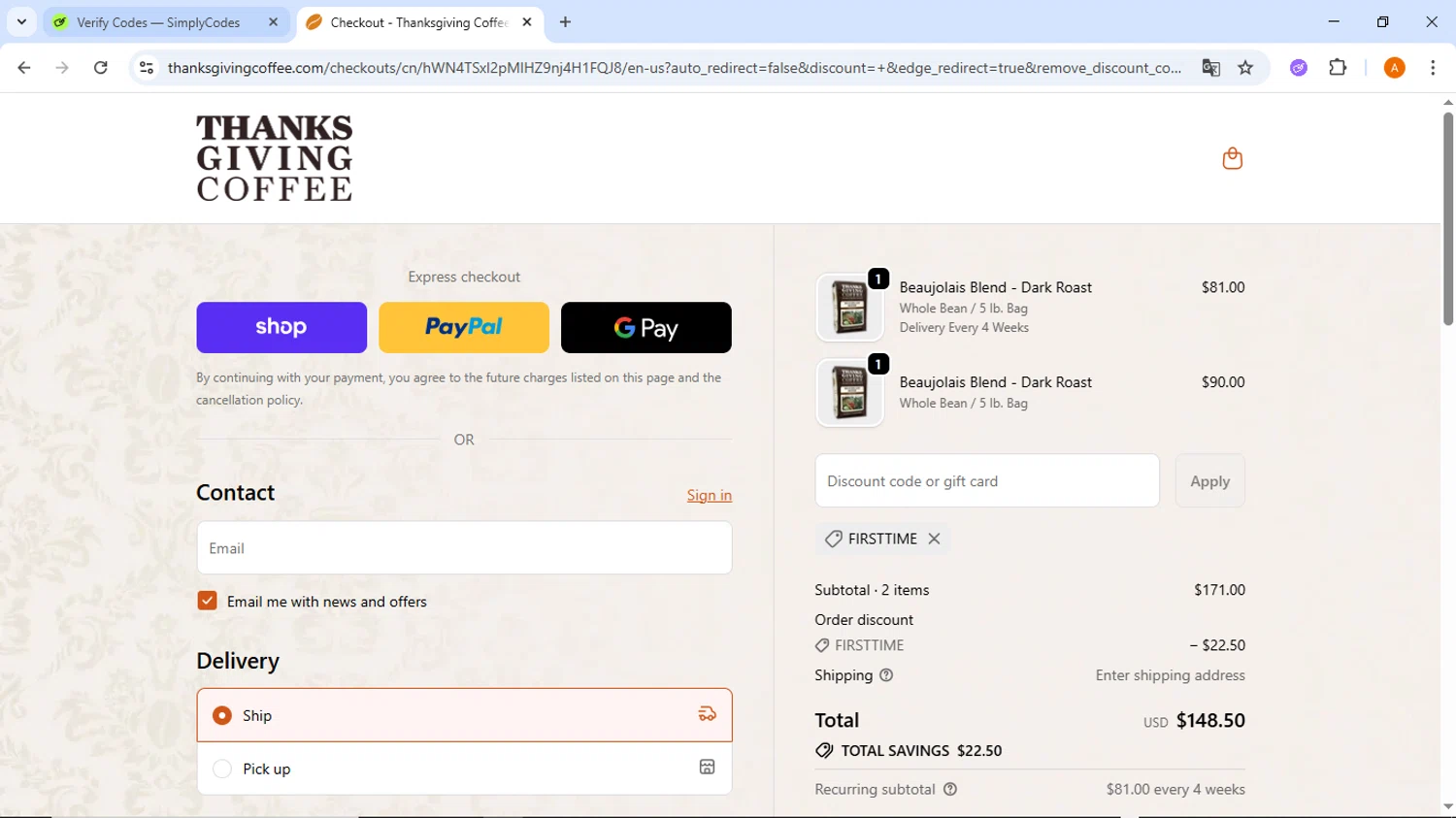Open the purple extension icon in toolbar

(1299, 68)
